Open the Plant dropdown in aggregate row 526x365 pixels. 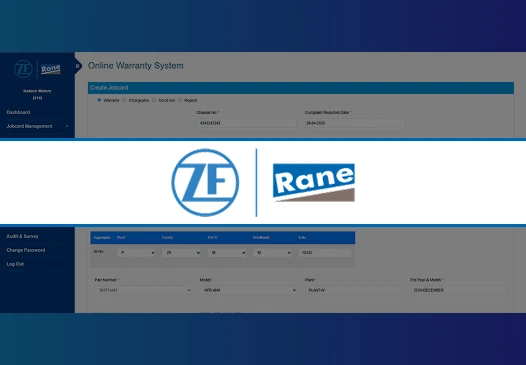click(x=136, y=253)
